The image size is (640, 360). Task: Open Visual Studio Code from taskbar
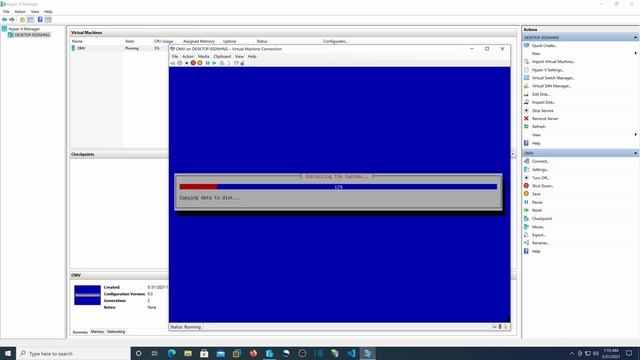351,353
